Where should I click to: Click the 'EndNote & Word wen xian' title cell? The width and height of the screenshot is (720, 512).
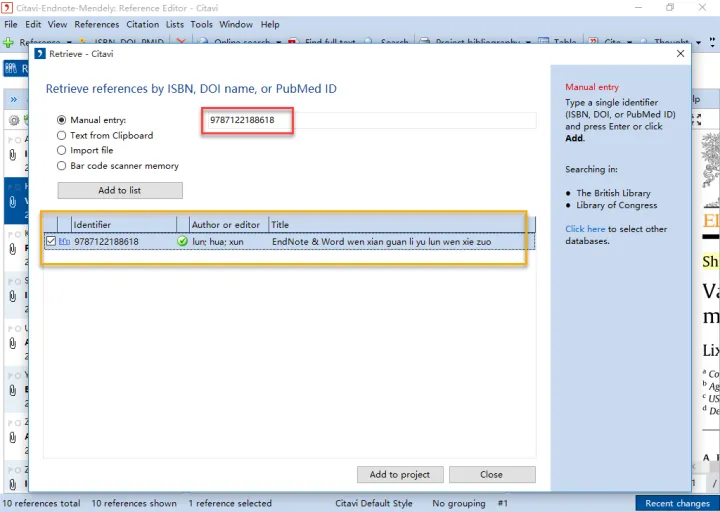tap(382, 242)
